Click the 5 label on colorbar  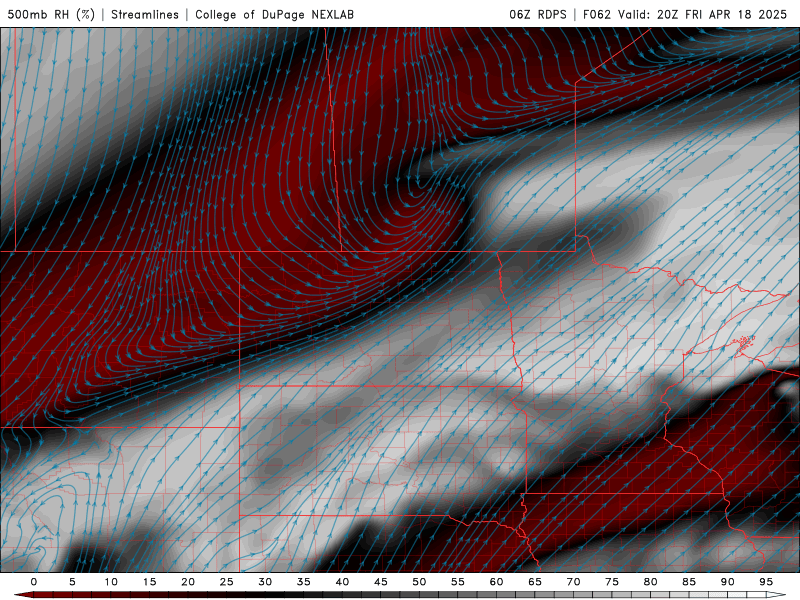72,582
